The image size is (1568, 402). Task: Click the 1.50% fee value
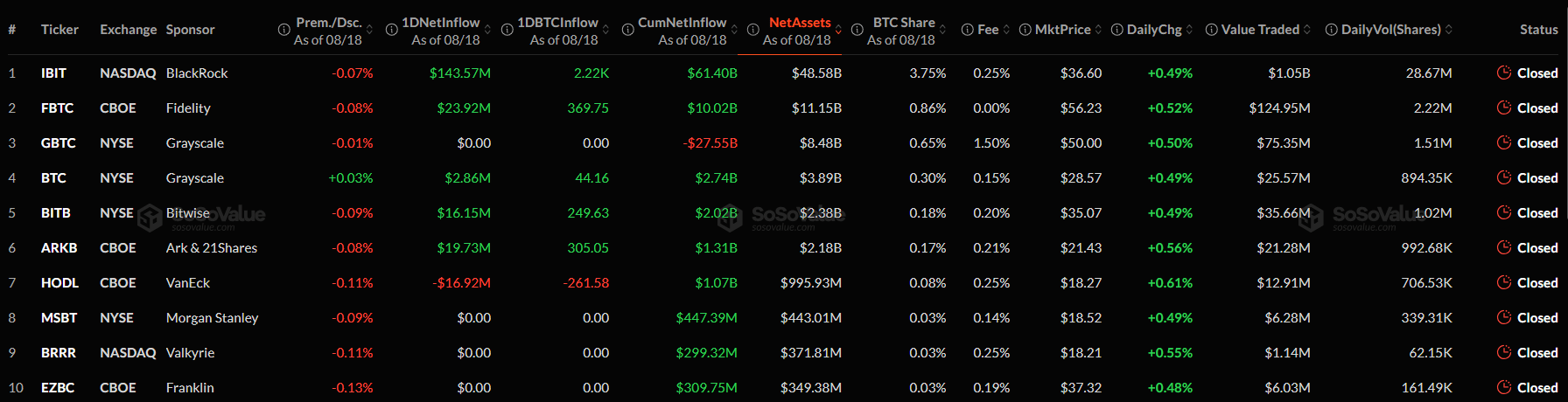click(991, 143)
